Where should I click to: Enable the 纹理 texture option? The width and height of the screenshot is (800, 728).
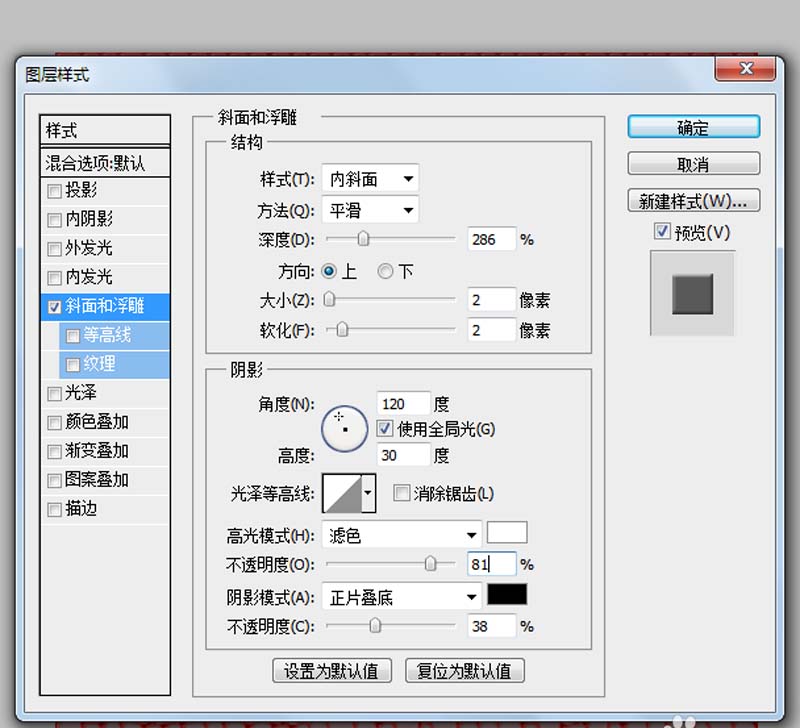(x=73, y=365)
